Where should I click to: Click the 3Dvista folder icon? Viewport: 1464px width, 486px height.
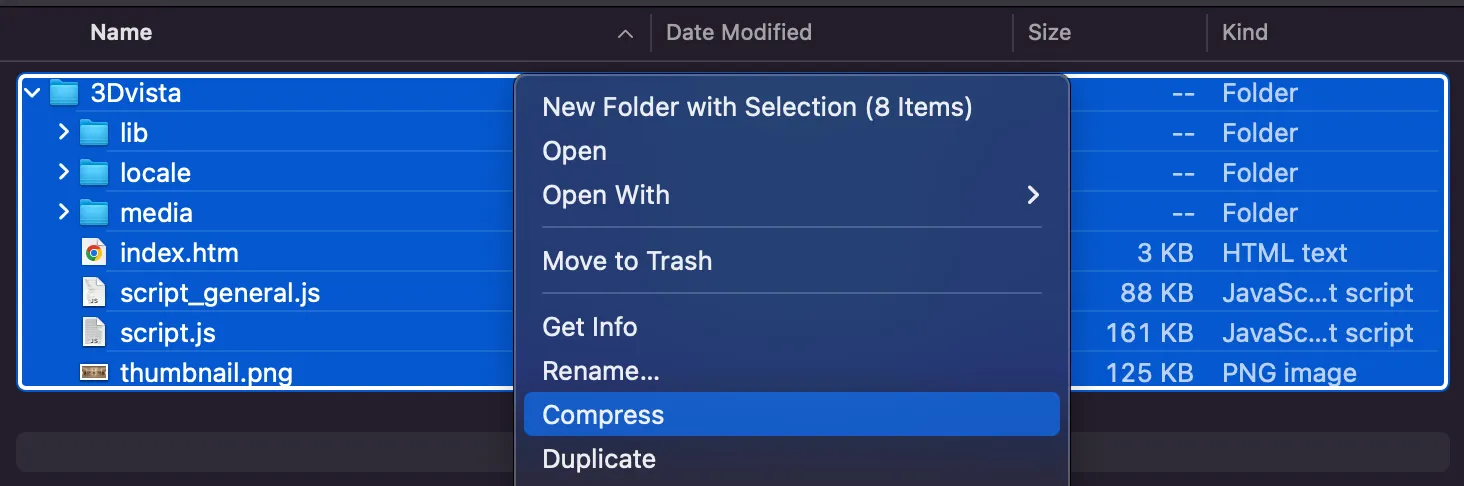click(63, 93)
